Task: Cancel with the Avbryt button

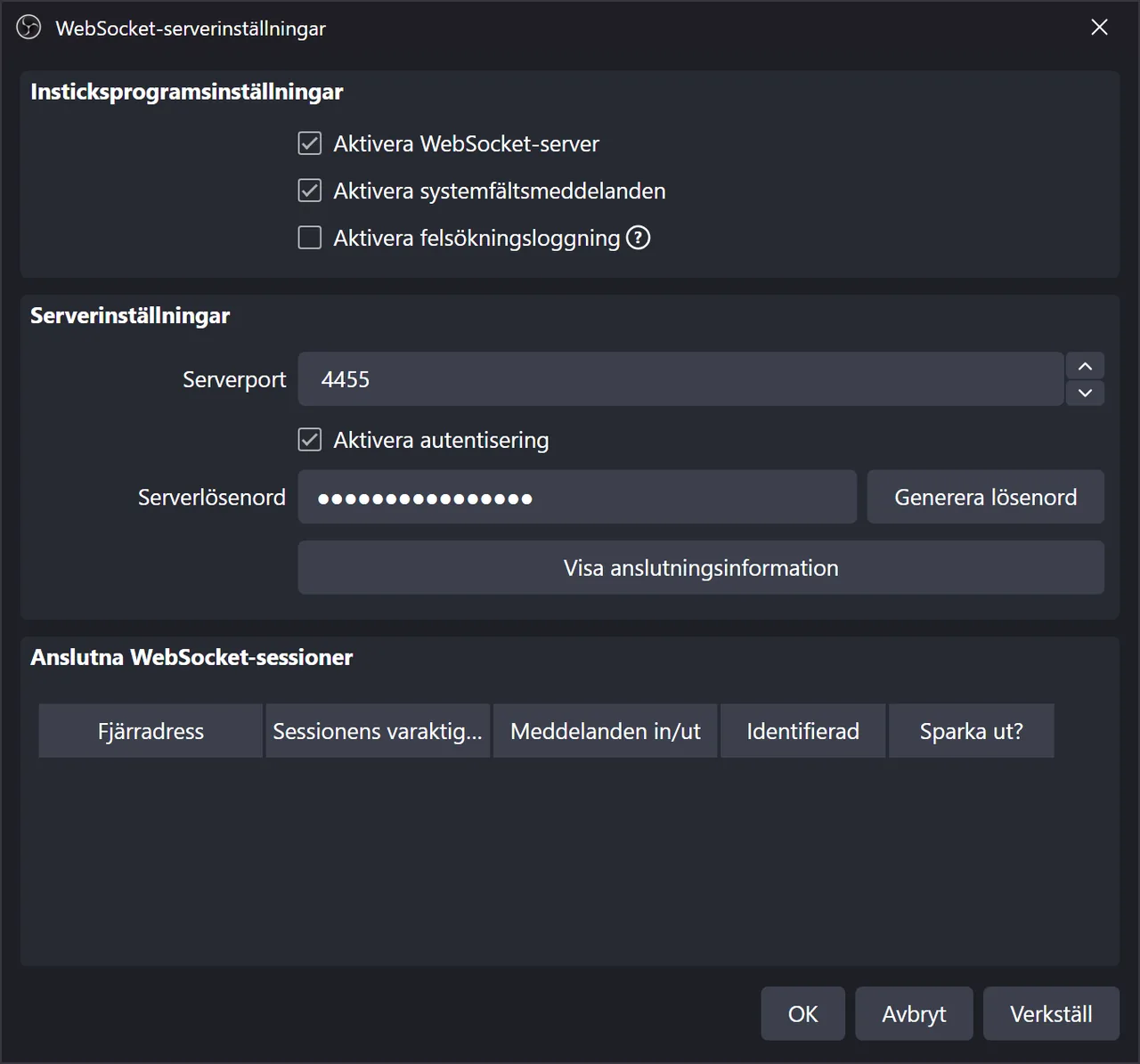Action: (914, 1013)
